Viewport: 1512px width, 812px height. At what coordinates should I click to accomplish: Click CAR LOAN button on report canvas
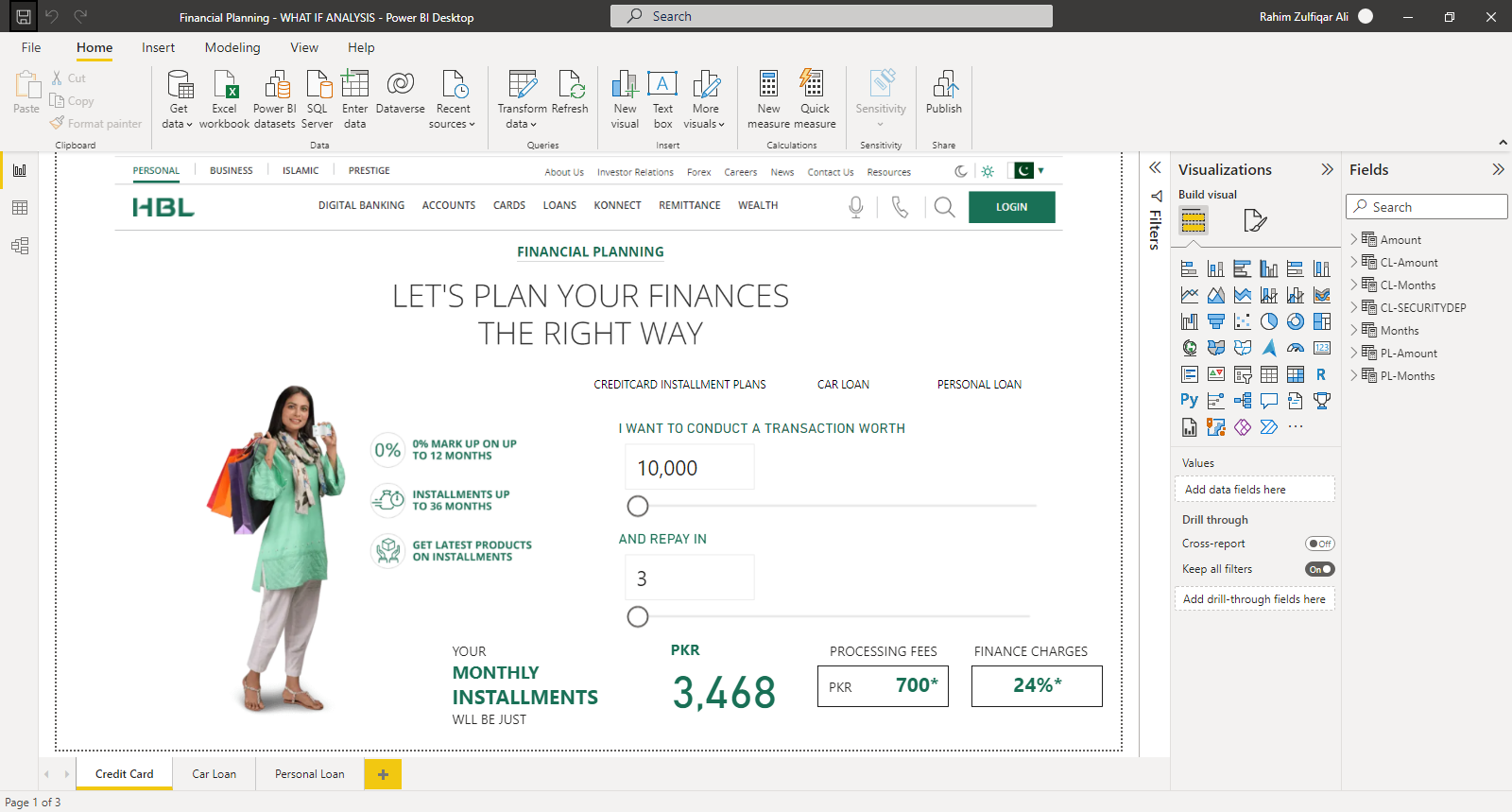843,385
